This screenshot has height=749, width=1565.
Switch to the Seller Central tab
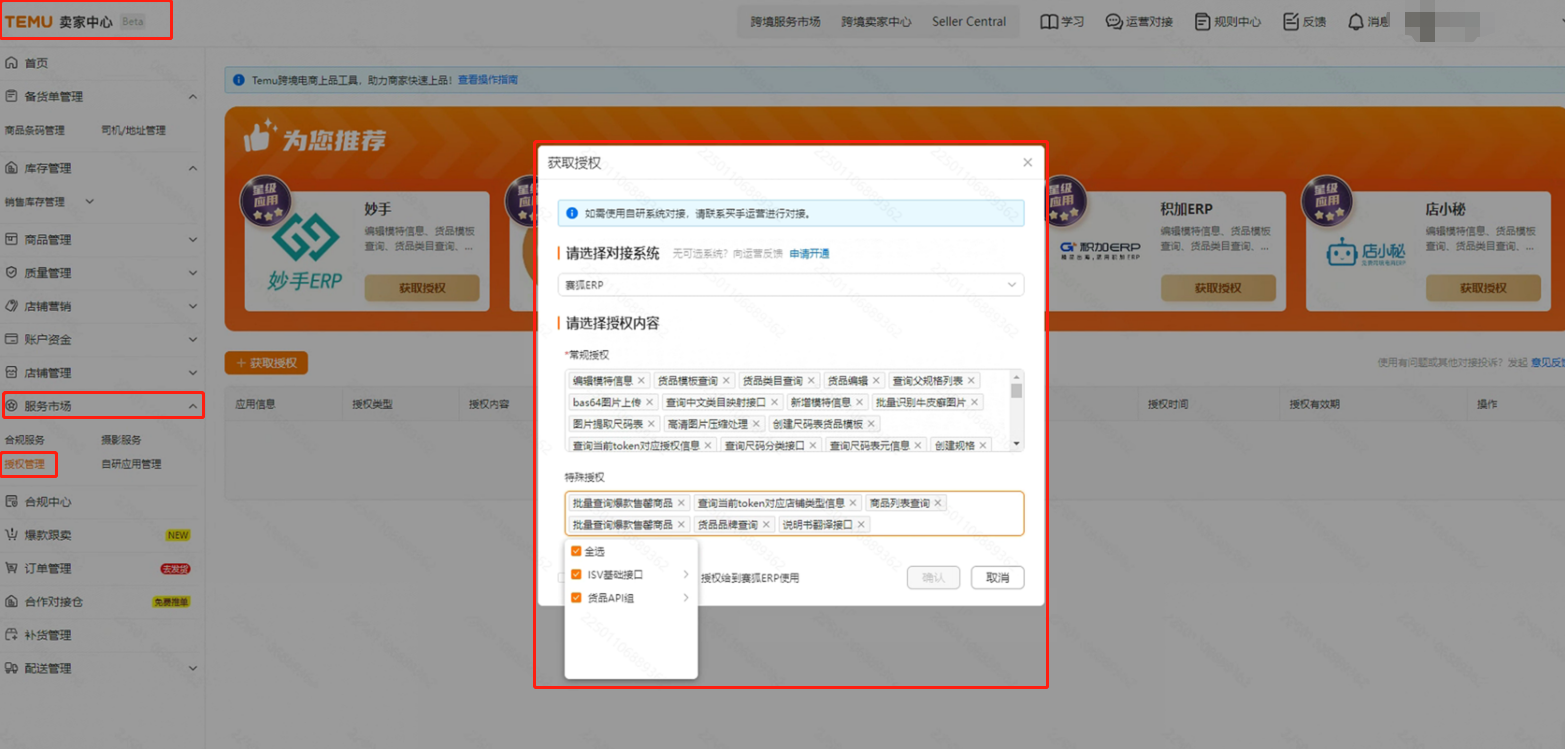coord(968,21)
